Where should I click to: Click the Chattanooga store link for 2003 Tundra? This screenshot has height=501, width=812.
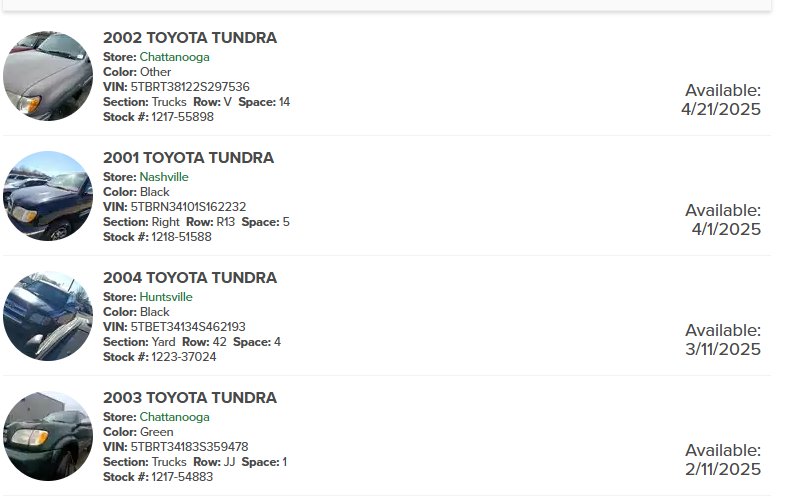[175, 417]
